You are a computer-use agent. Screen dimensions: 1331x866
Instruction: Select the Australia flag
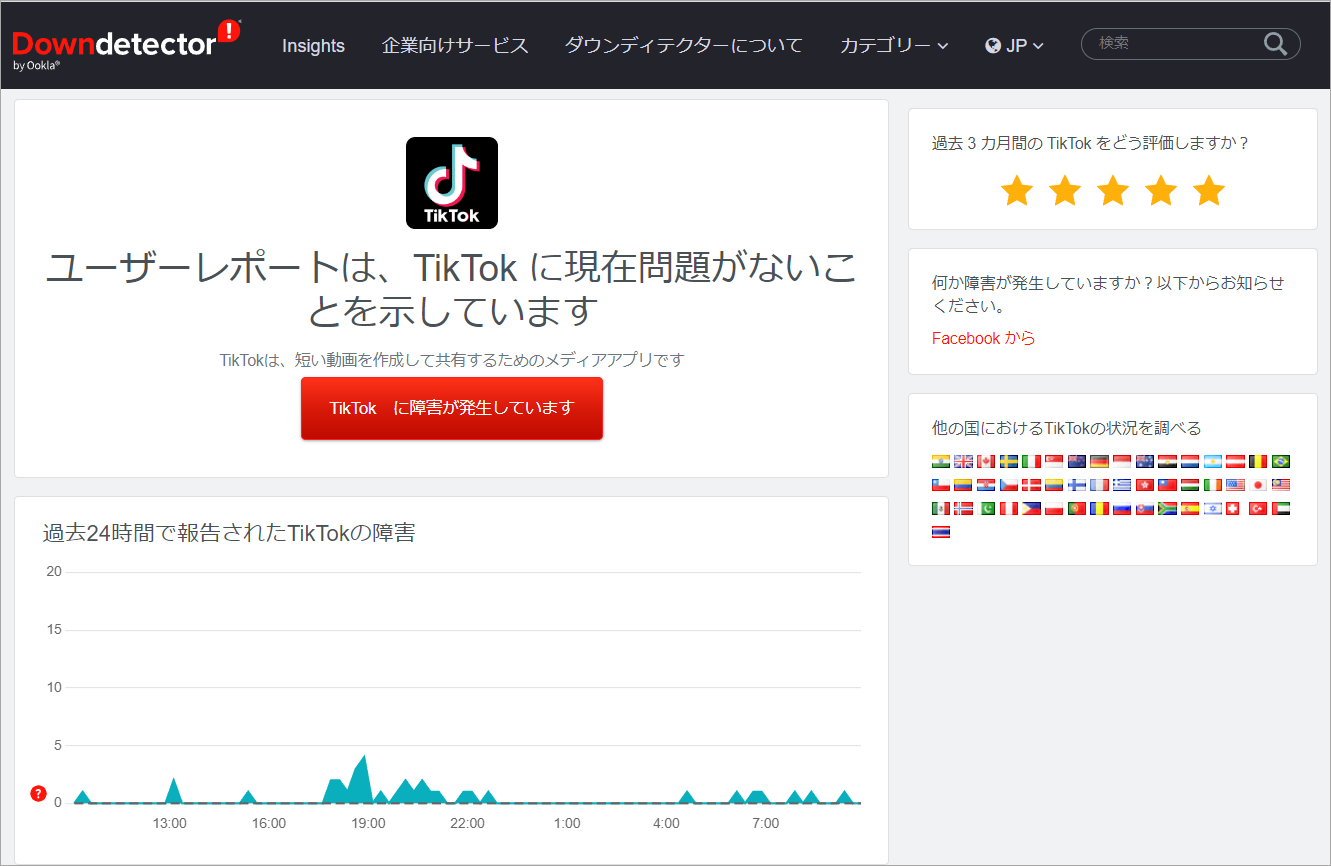click(1145, 461)
